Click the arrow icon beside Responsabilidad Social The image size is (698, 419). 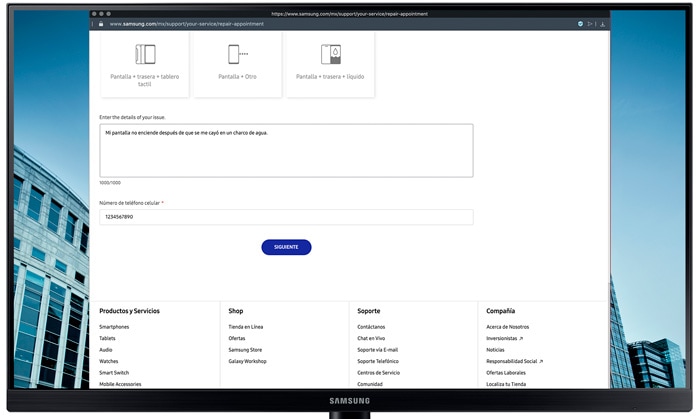pyautogui.click(x=541, y=361)
